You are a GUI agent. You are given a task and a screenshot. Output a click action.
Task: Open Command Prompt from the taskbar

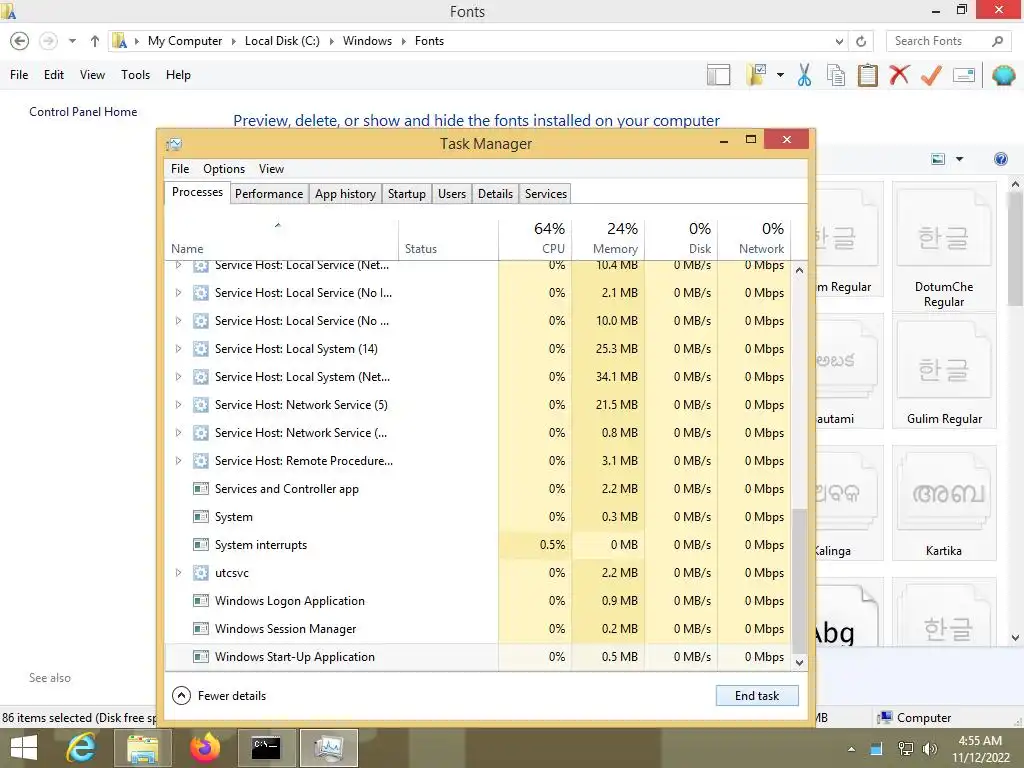click(266, 748)
